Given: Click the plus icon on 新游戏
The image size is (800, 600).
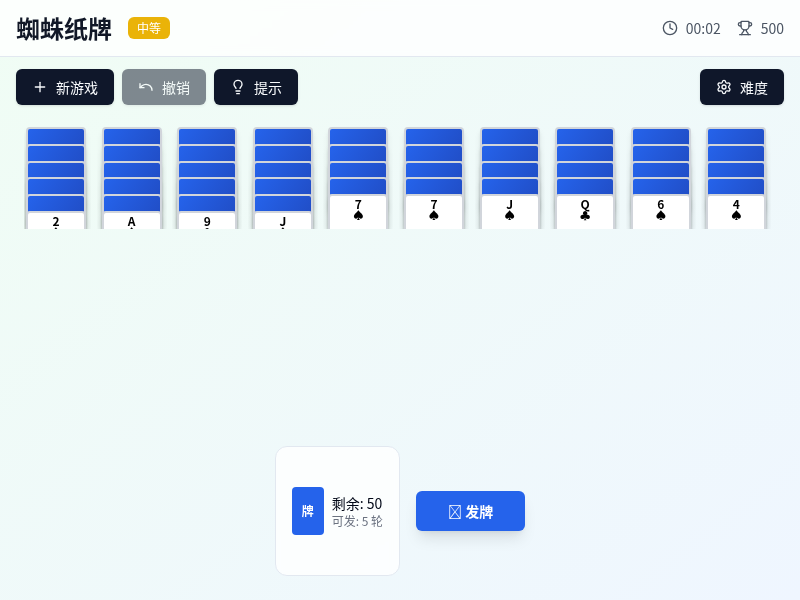Looking at the screenshot, I should (38, 87).
